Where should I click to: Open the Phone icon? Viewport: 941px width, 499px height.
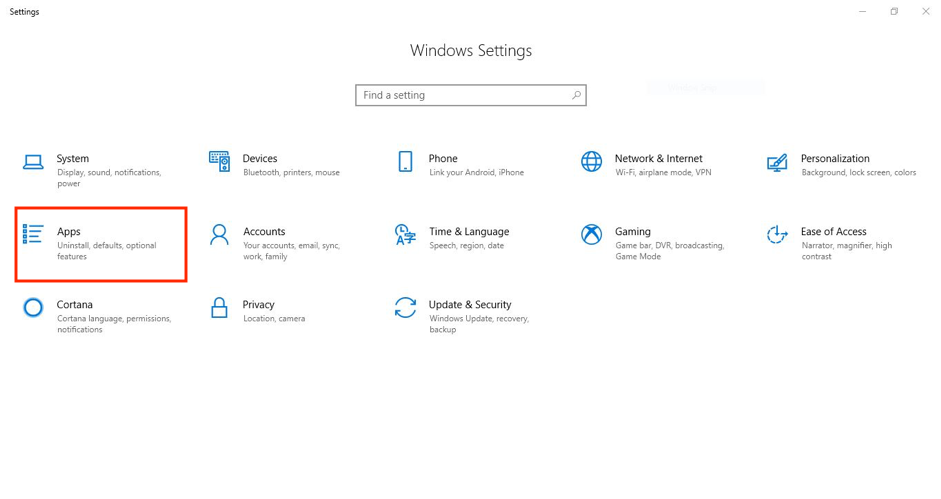pos(405,162)
